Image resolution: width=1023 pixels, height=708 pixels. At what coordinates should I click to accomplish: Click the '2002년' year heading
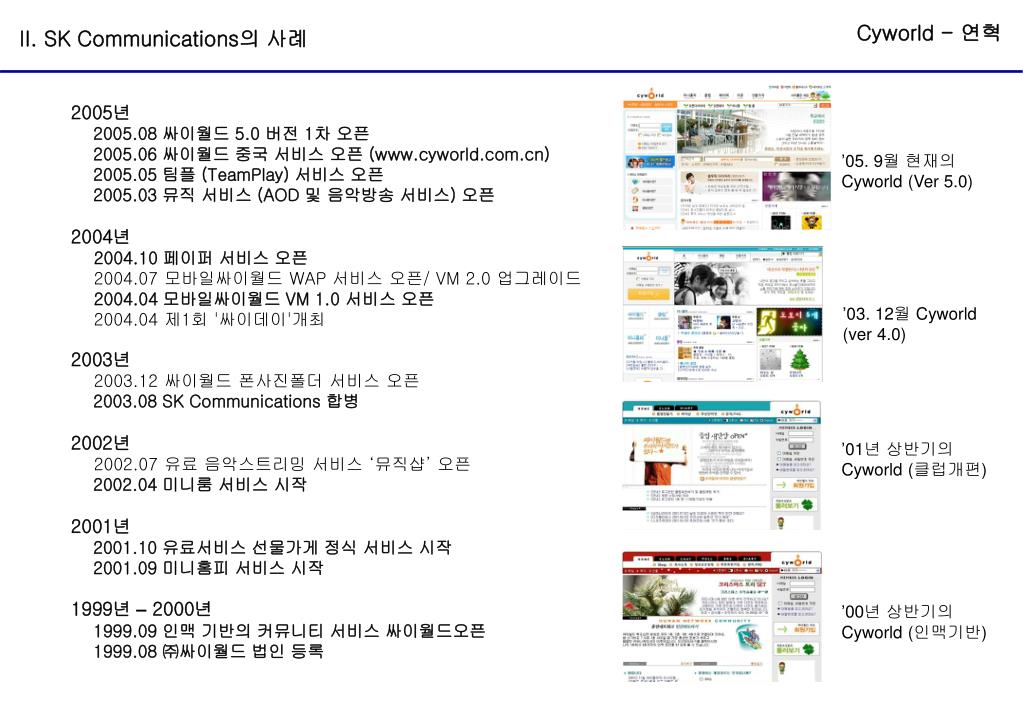(100, 442)
